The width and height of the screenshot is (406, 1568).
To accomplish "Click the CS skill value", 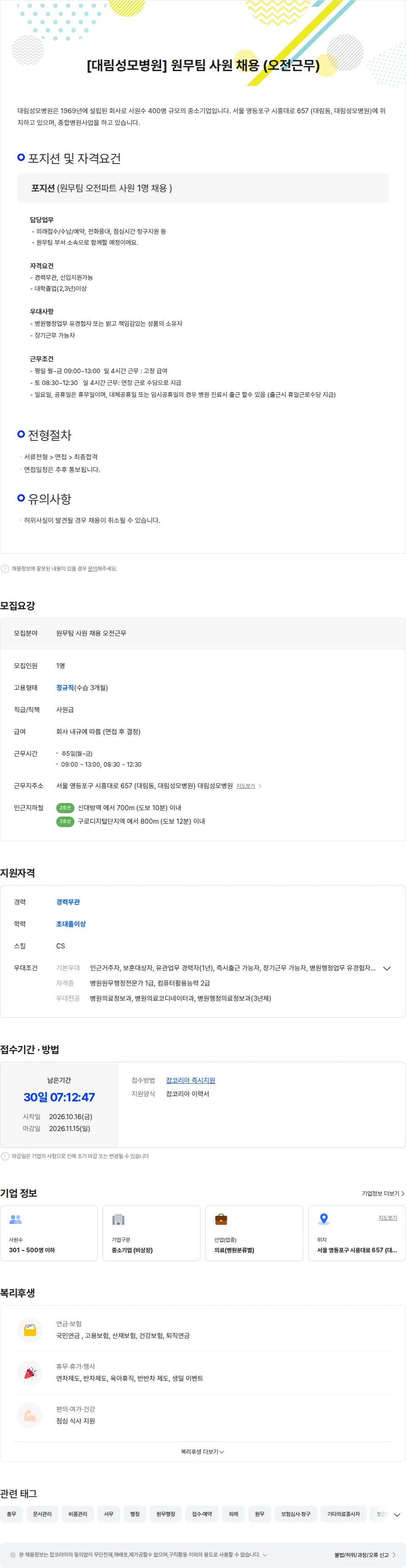I will [x=60, y=945].
